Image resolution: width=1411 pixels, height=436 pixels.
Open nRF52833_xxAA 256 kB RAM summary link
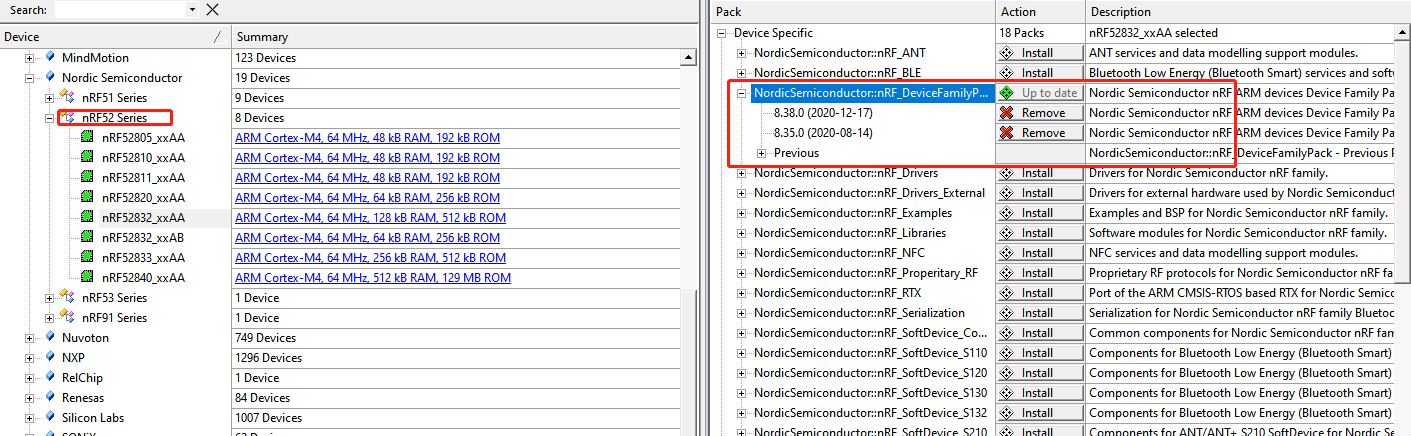[x=370, y=258]
